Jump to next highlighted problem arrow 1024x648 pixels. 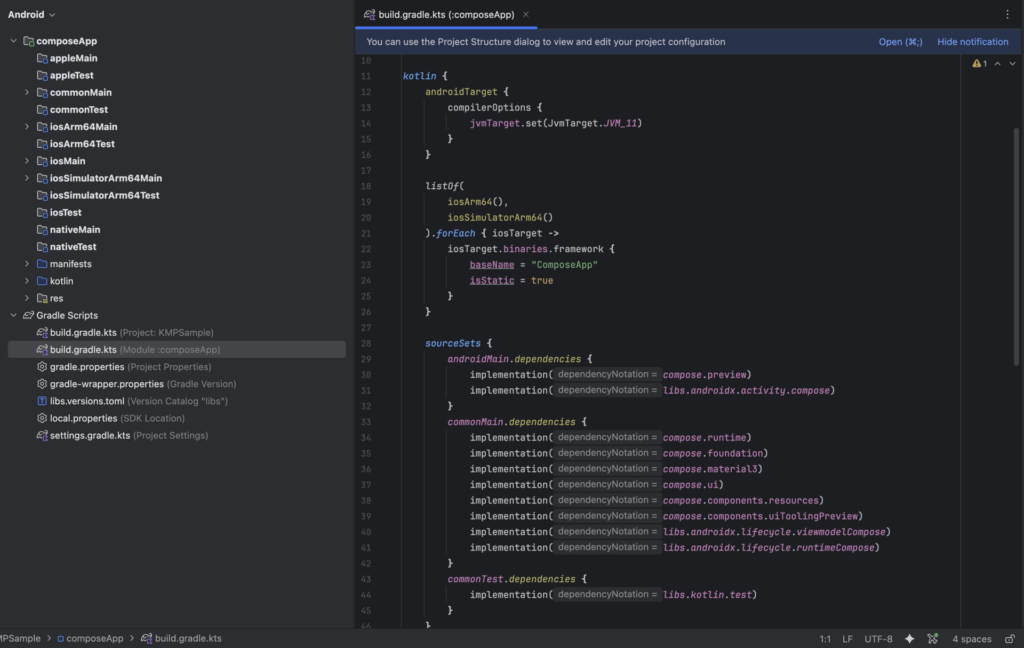(1012, 64)
